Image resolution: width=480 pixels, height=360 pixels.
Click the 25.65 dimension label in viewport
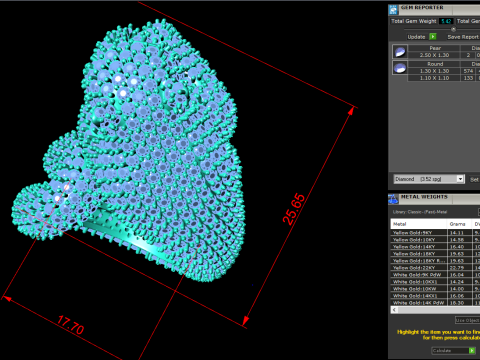(x=293, y=209)
